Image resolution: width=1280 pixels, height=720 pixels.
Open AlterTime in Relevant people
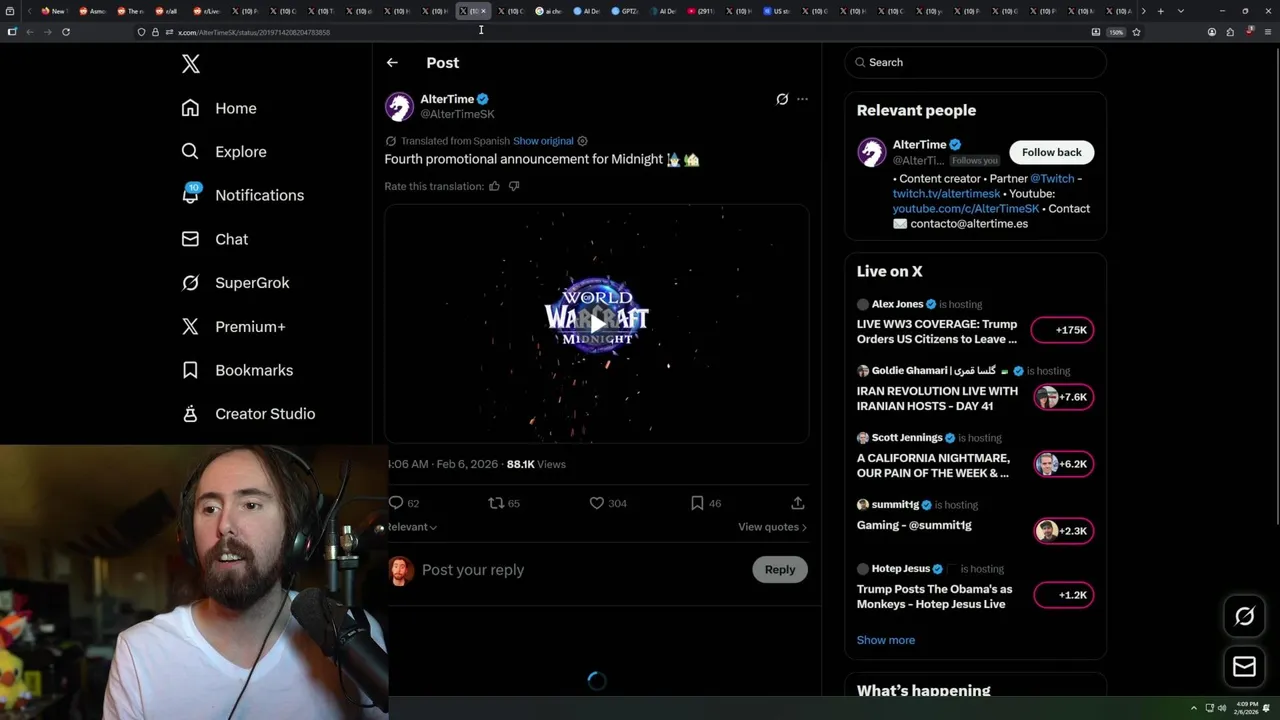(x=919, y=145)
